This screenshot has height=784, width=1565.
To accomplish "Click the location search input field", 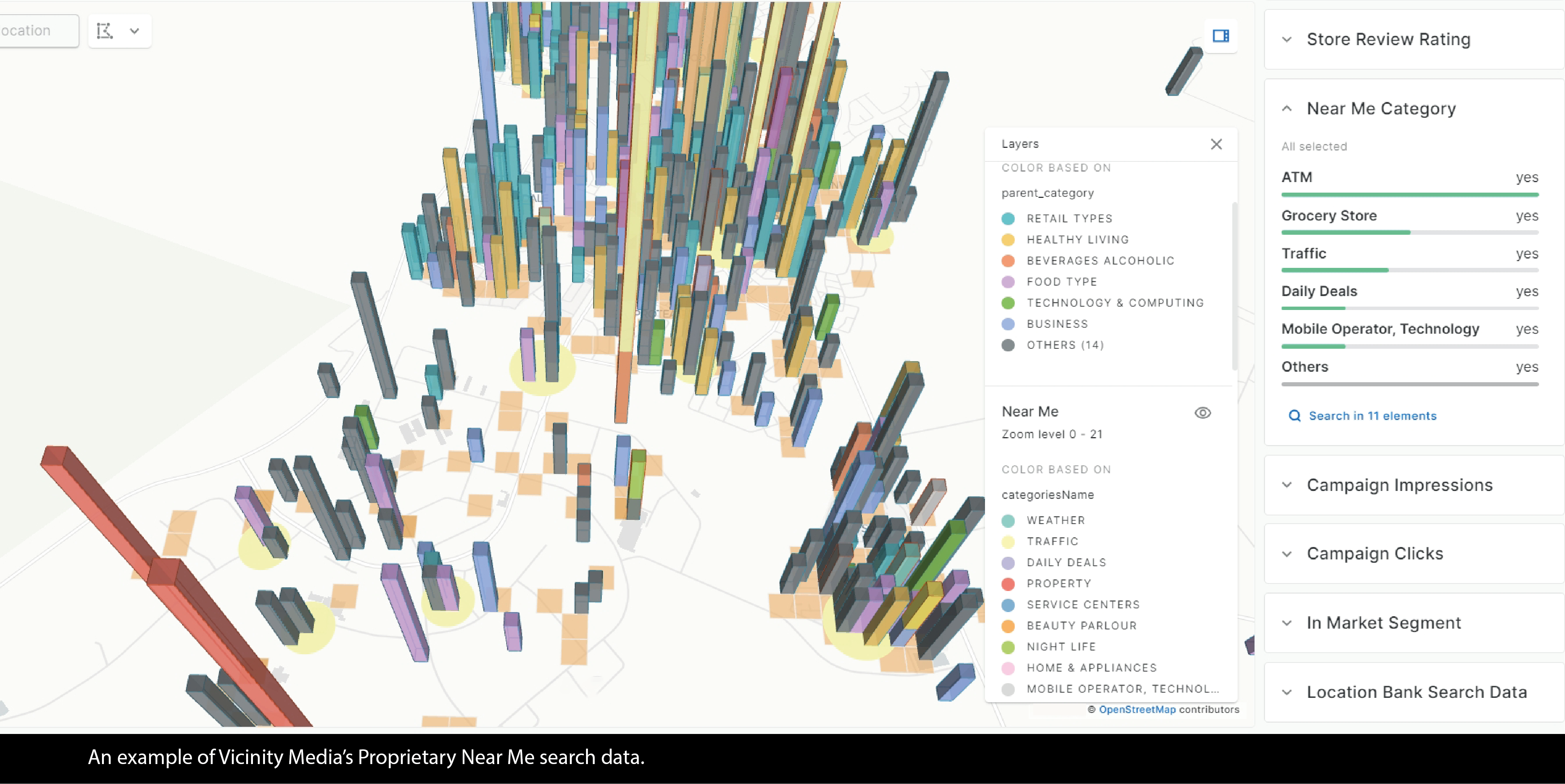I will coord(38,31).
